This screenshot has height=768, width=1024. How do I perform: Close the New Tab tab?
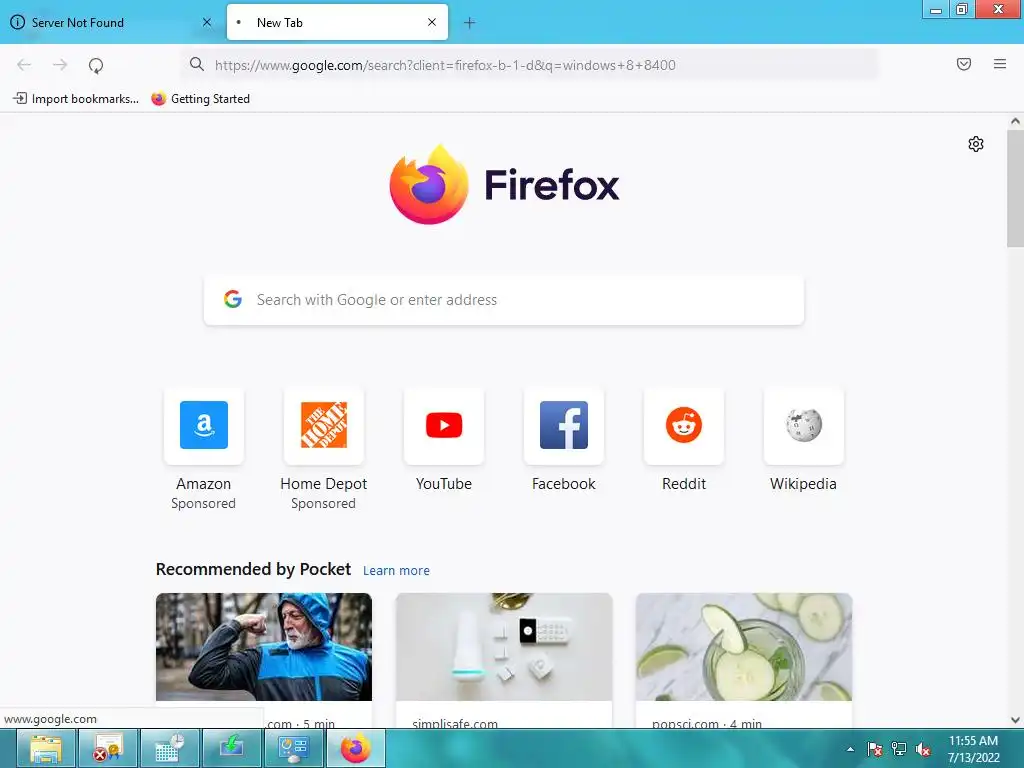pos(432,22)
